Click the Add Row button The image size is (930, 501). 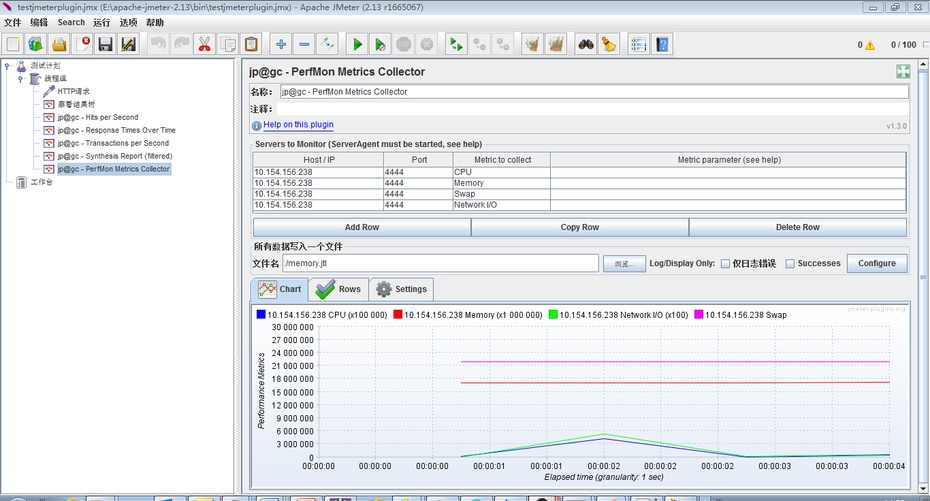[361, 227]
